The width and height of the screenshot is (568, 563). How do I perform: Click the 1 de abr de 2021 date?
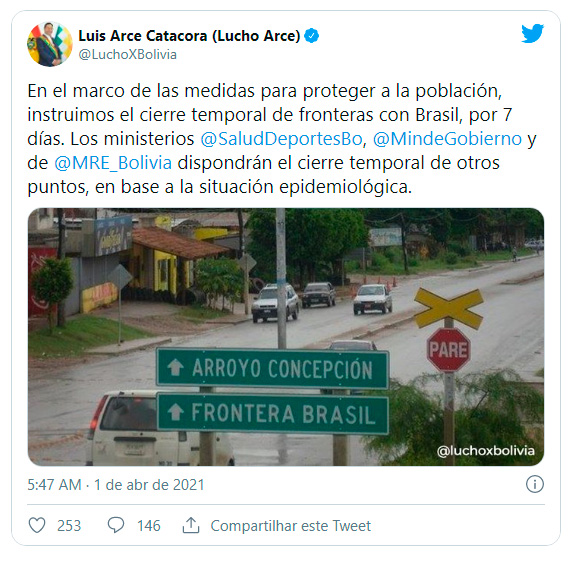click(149, 485)
